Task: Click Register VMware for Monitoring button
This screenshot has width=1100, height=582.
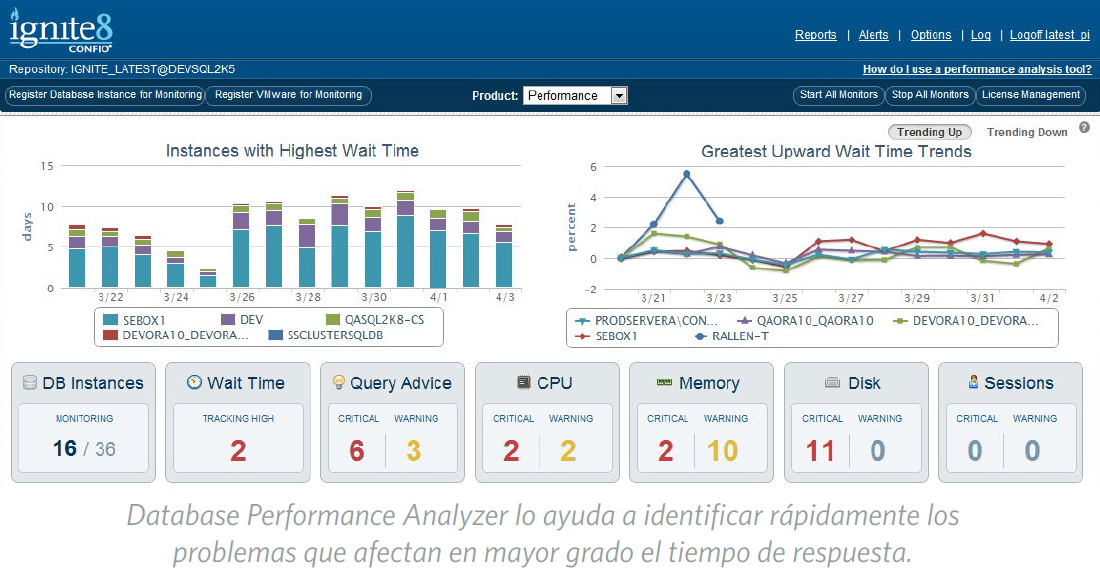Action: tap(288, 95)
